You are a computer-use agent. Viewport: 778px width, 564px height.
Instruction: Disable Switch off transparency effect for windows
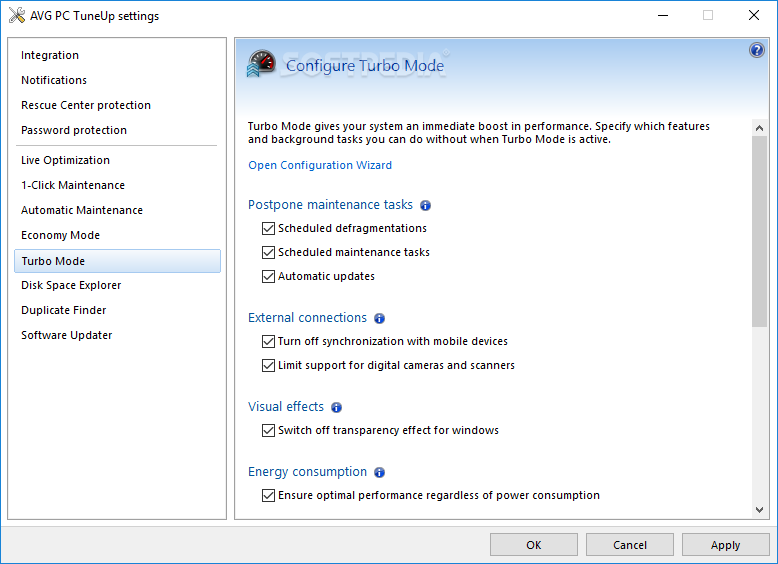[x=268, y=430]
